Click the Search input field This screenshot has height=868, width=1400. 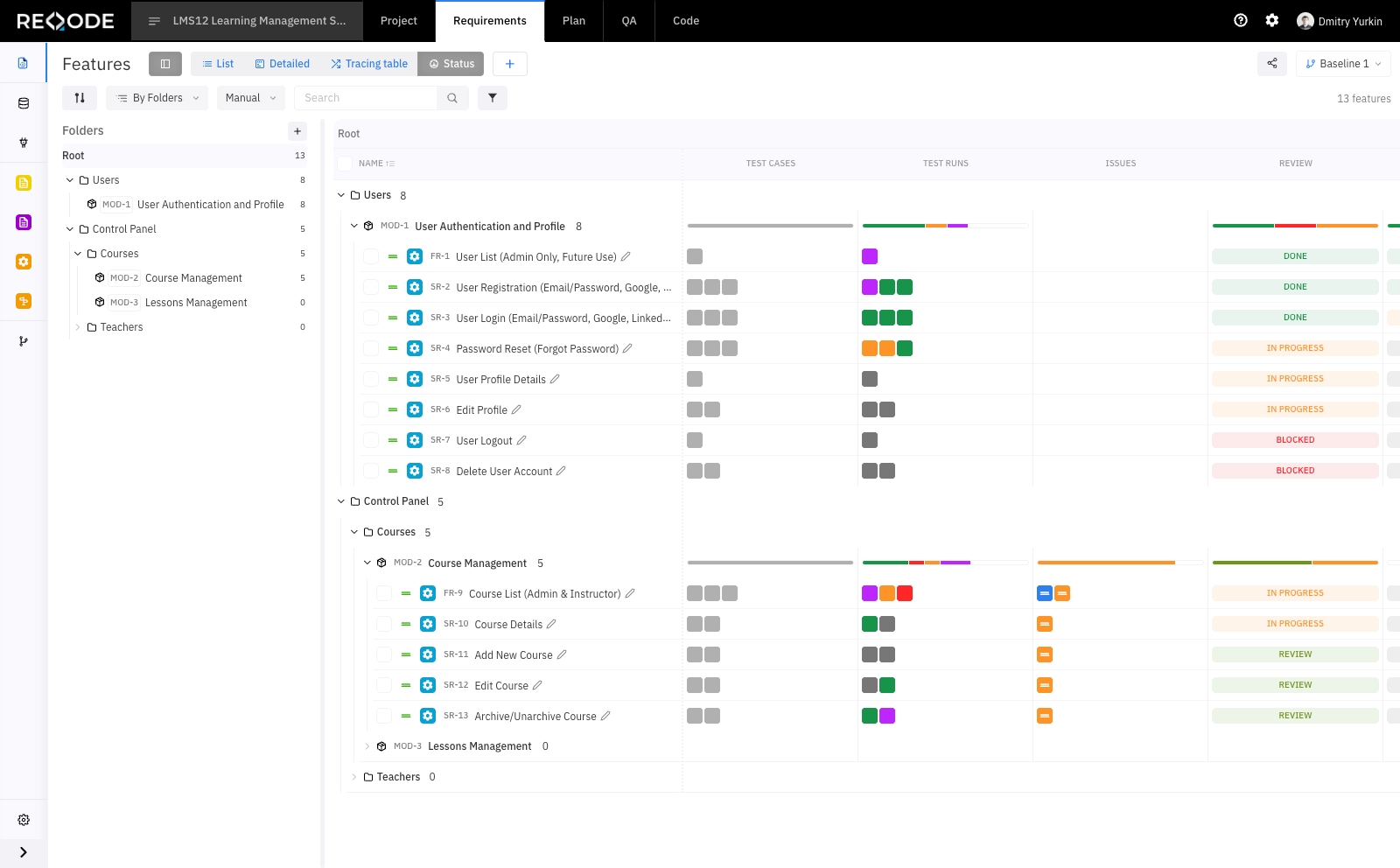tap(366, 98)
